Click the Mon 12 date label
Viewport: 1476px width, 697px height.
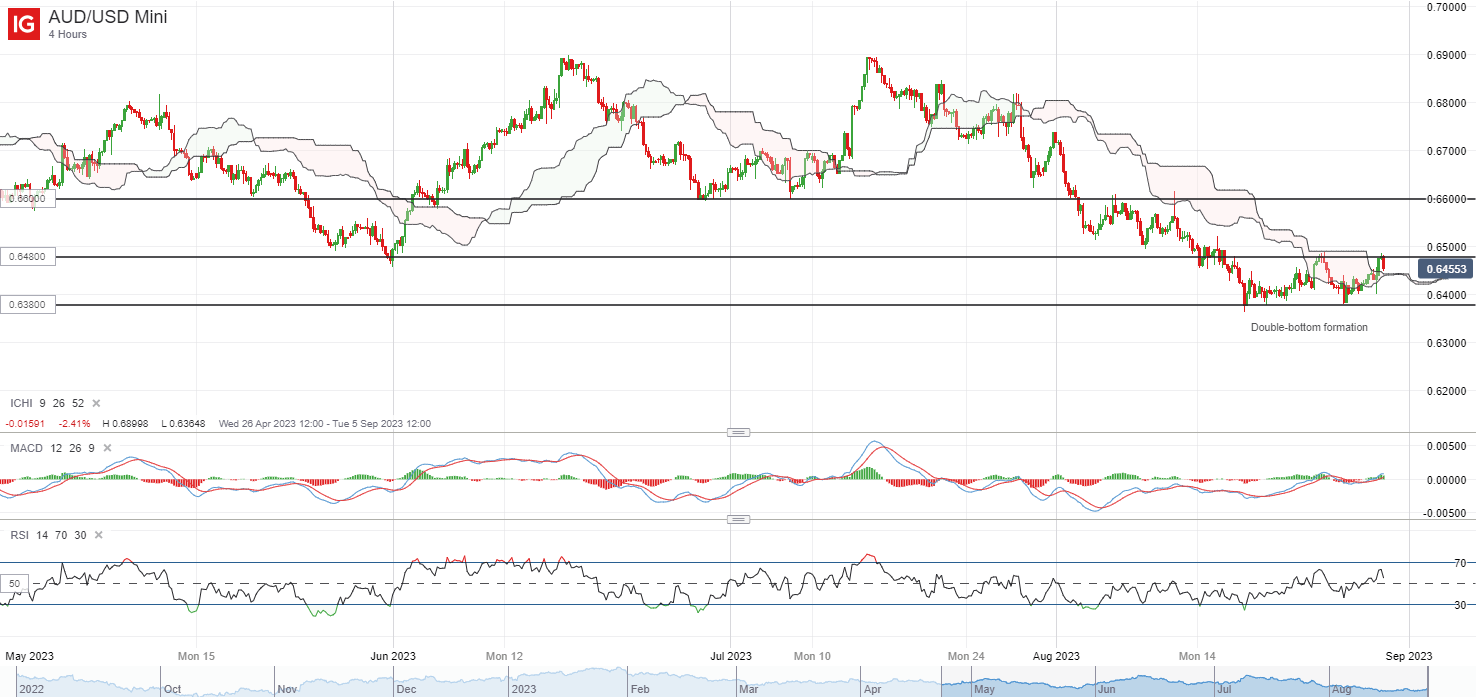click(x=504, y=656)
